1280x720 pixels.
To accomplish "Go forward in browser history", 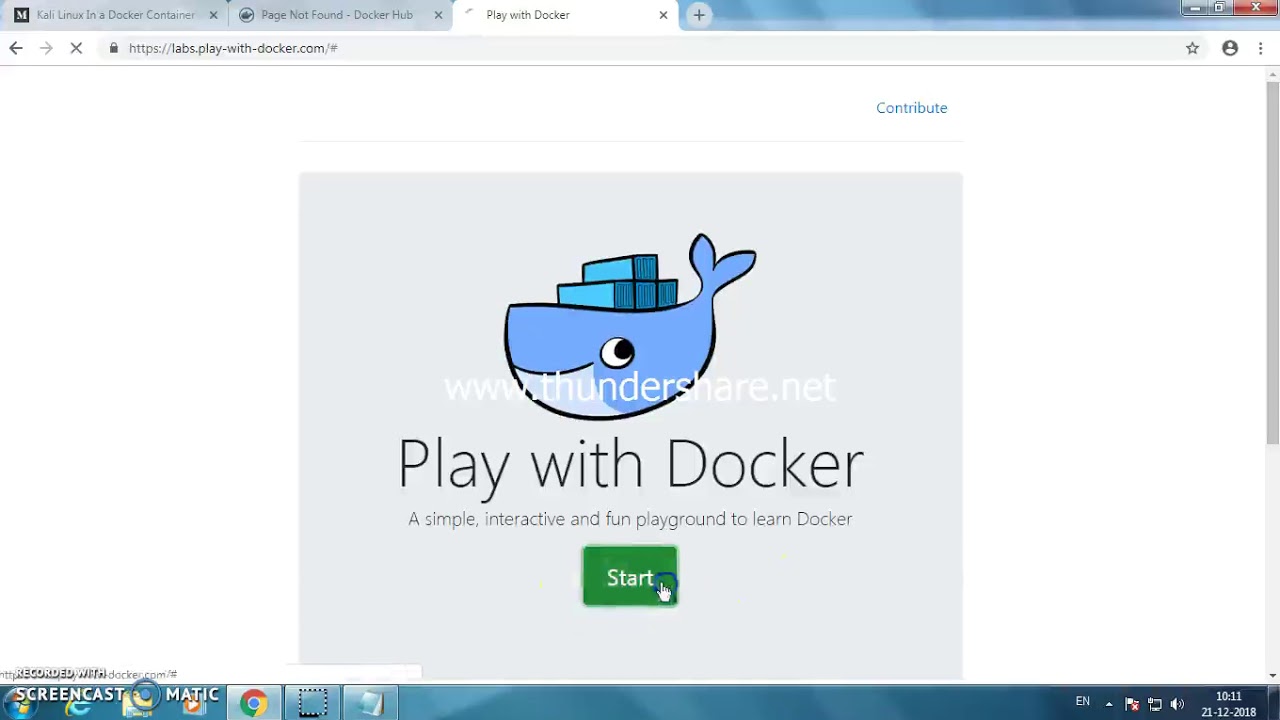I will coord(46,48).
